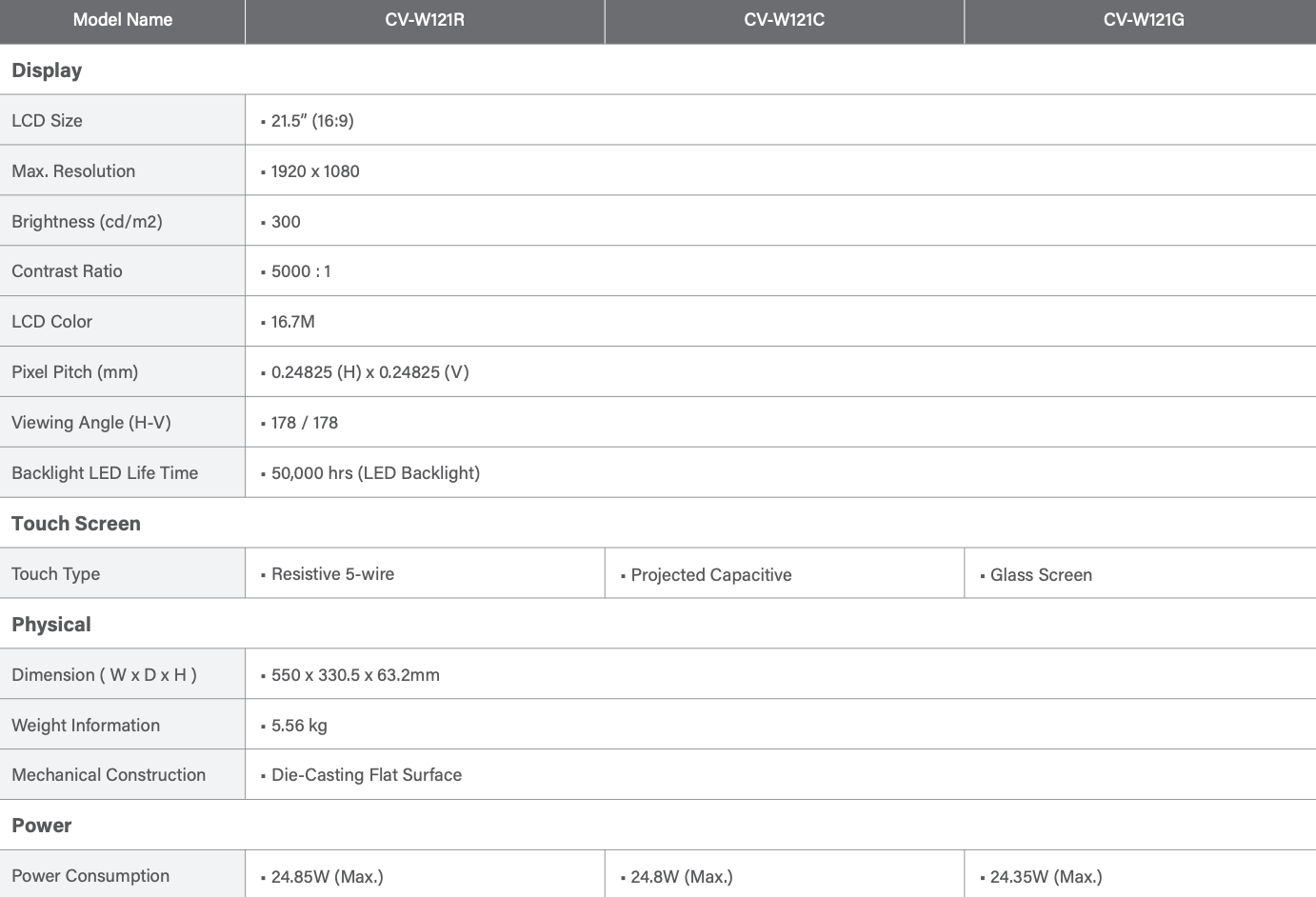Click the 5.56 kg value
The height and width of the screenshot is (897, 1316).
[299, 726]
